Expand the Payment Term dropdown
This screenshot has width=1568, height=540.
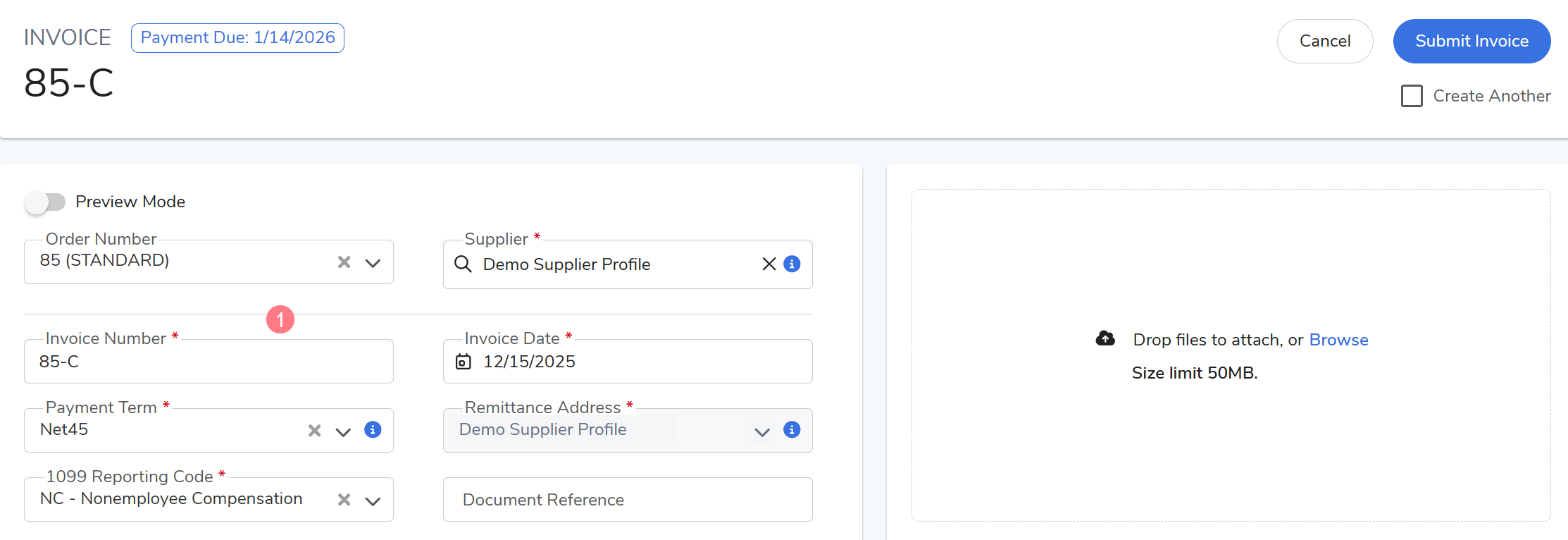343,431
